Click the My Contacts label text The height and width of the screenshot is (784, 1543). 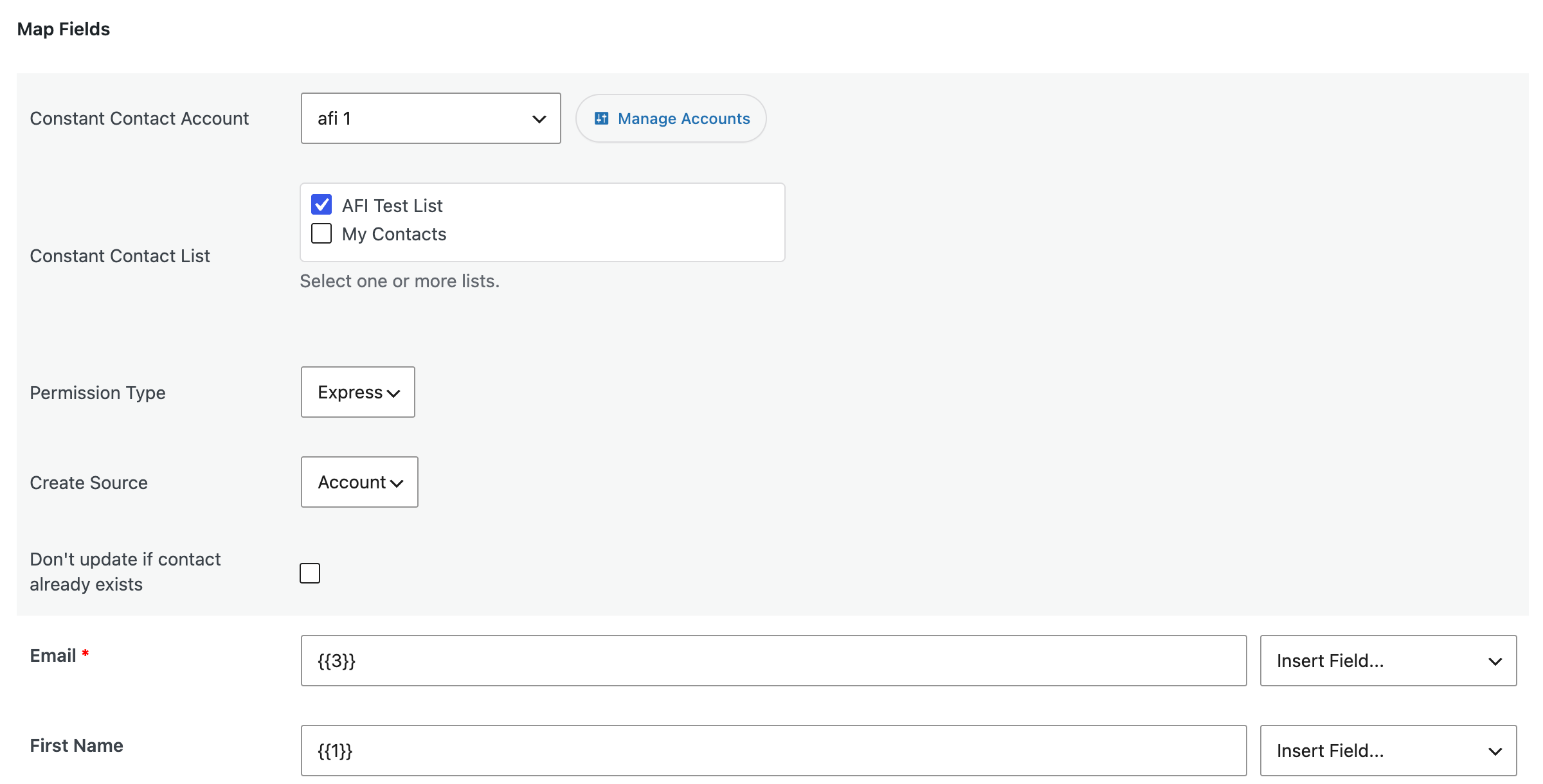click(394, 234)
